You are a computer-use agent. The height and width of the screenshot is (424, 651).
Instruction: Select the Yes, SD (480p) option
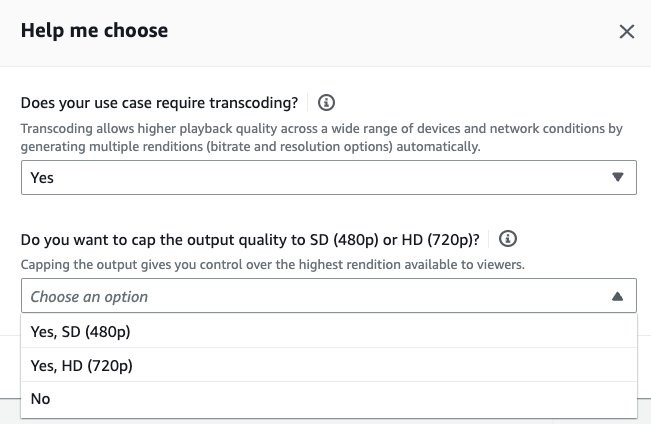pos(329,331)
